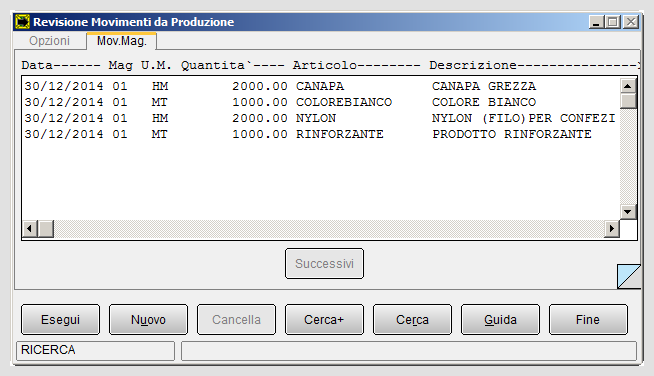Minimize the Revisione Movimenti window
654x376 pixels.
point(596,22)
